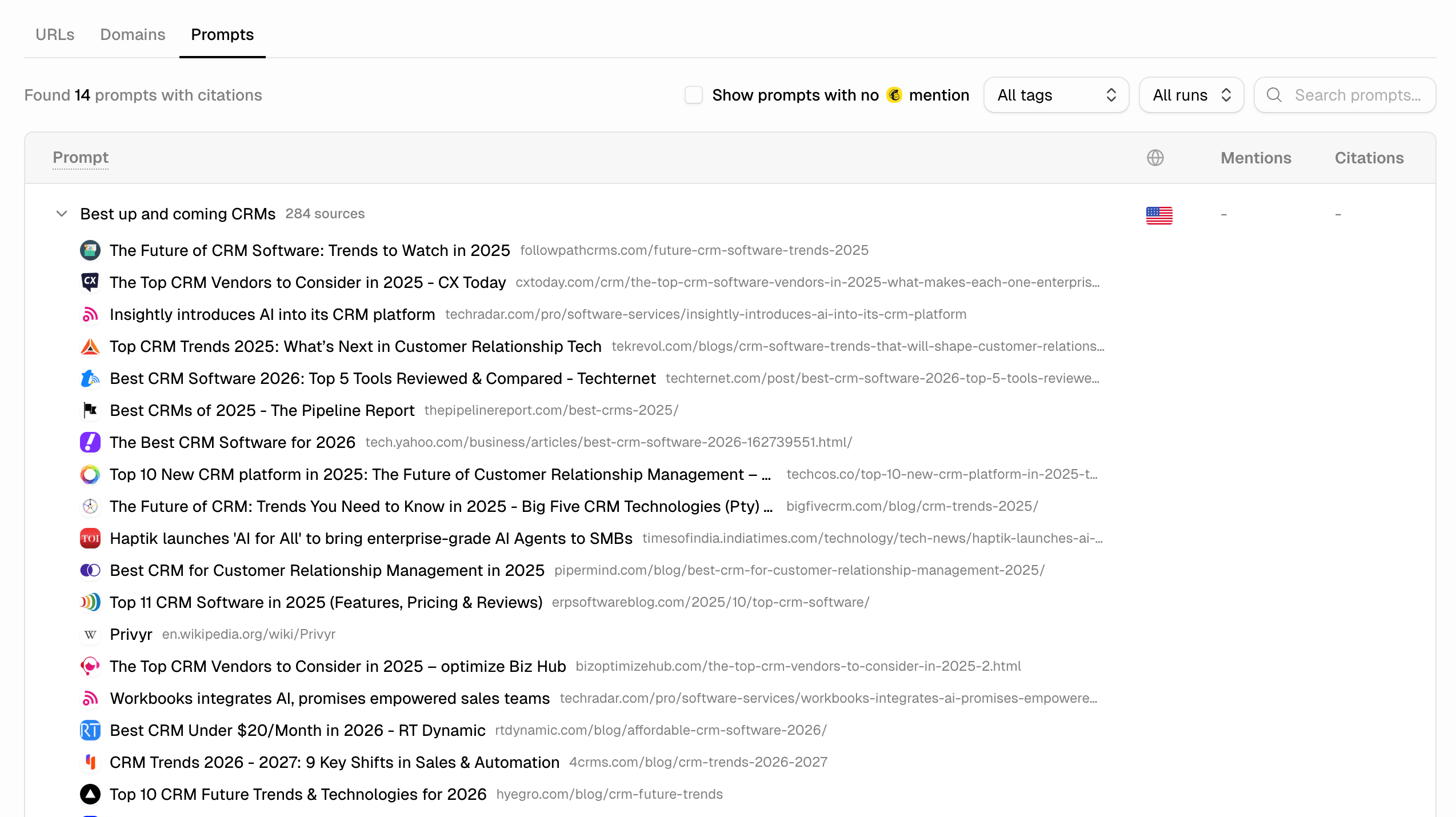The image size is (1456, 817).
Task: Sort by the Citations column header
Action: point(1369,158)
